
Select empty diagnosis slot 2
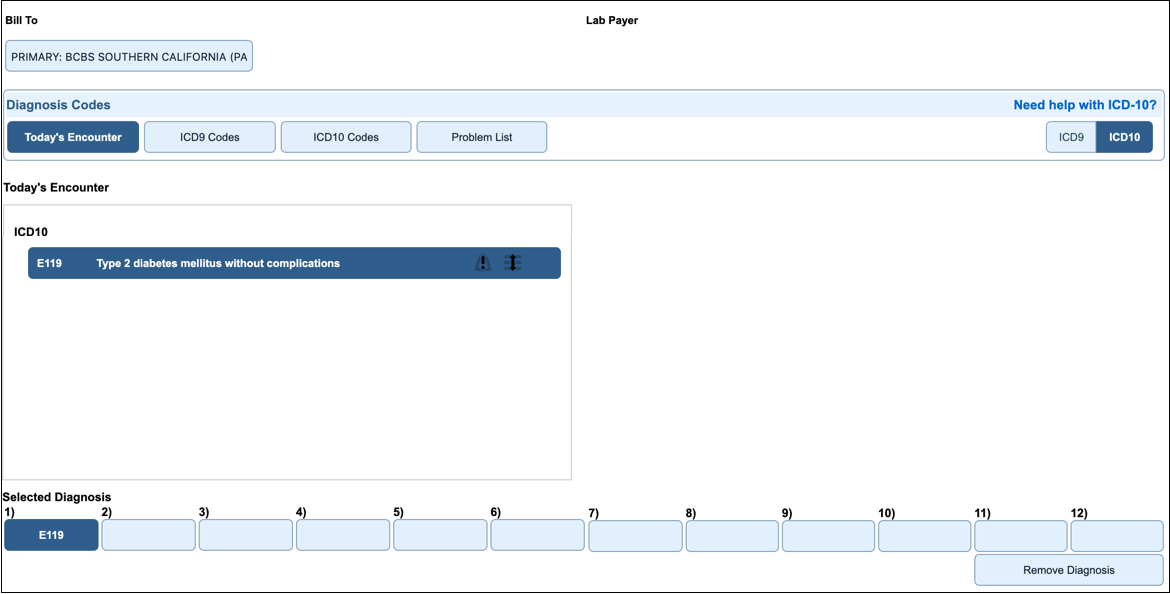tap(148, 535)
